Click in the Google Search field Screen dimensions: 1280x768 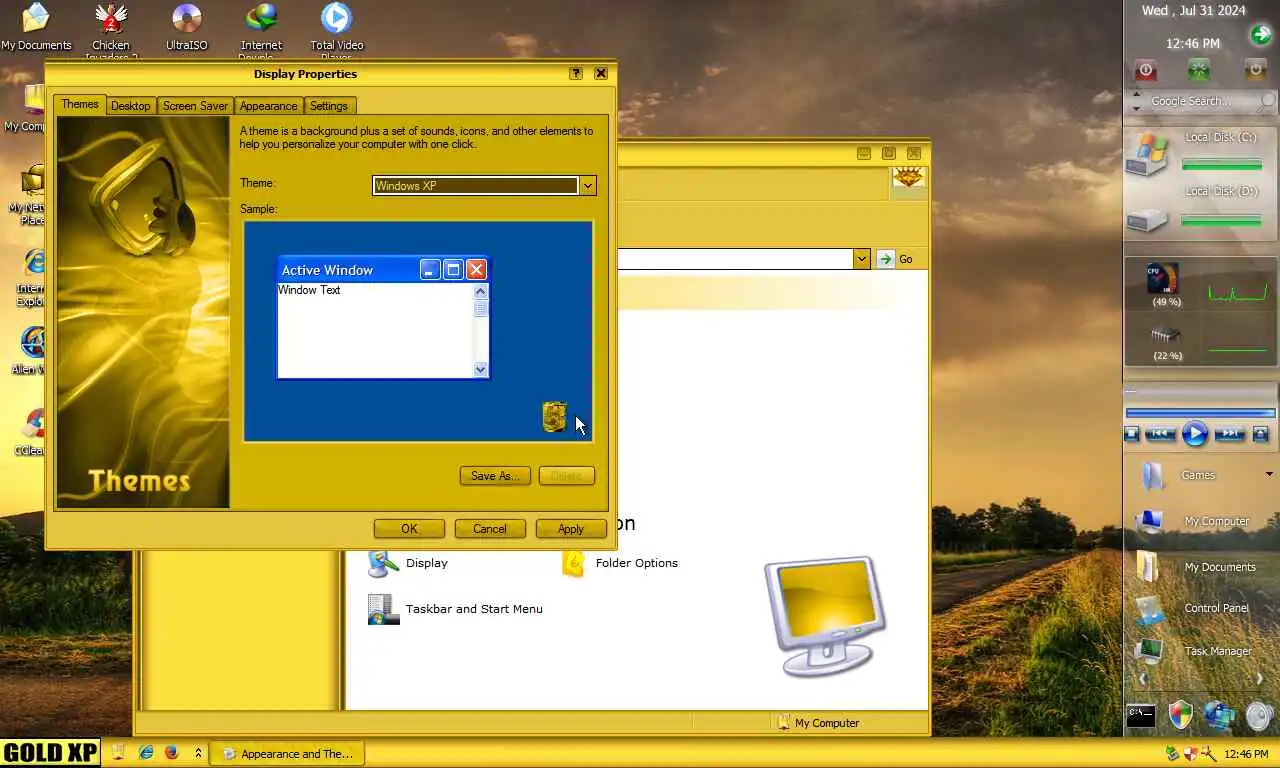coord(1200,101)
